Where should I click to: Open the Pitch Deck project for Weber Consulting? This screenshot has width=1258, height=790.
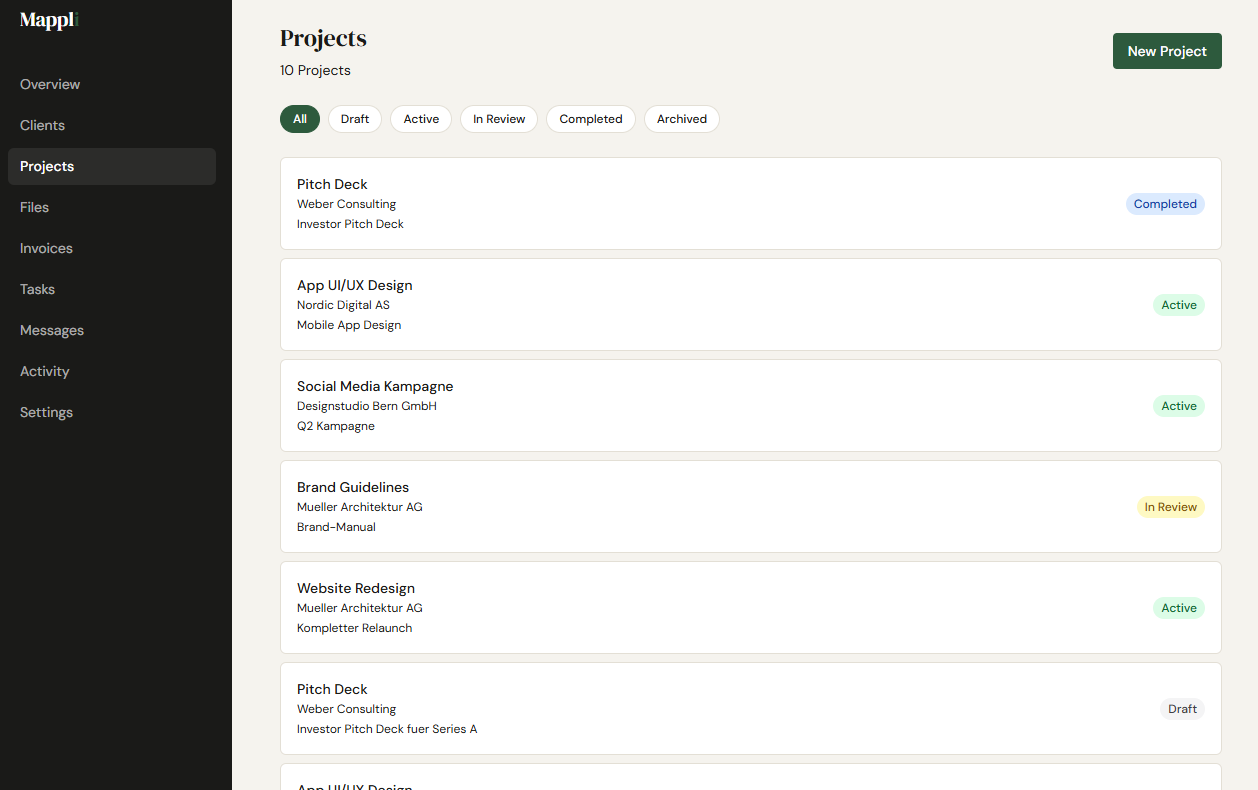[x=750, y=203]
